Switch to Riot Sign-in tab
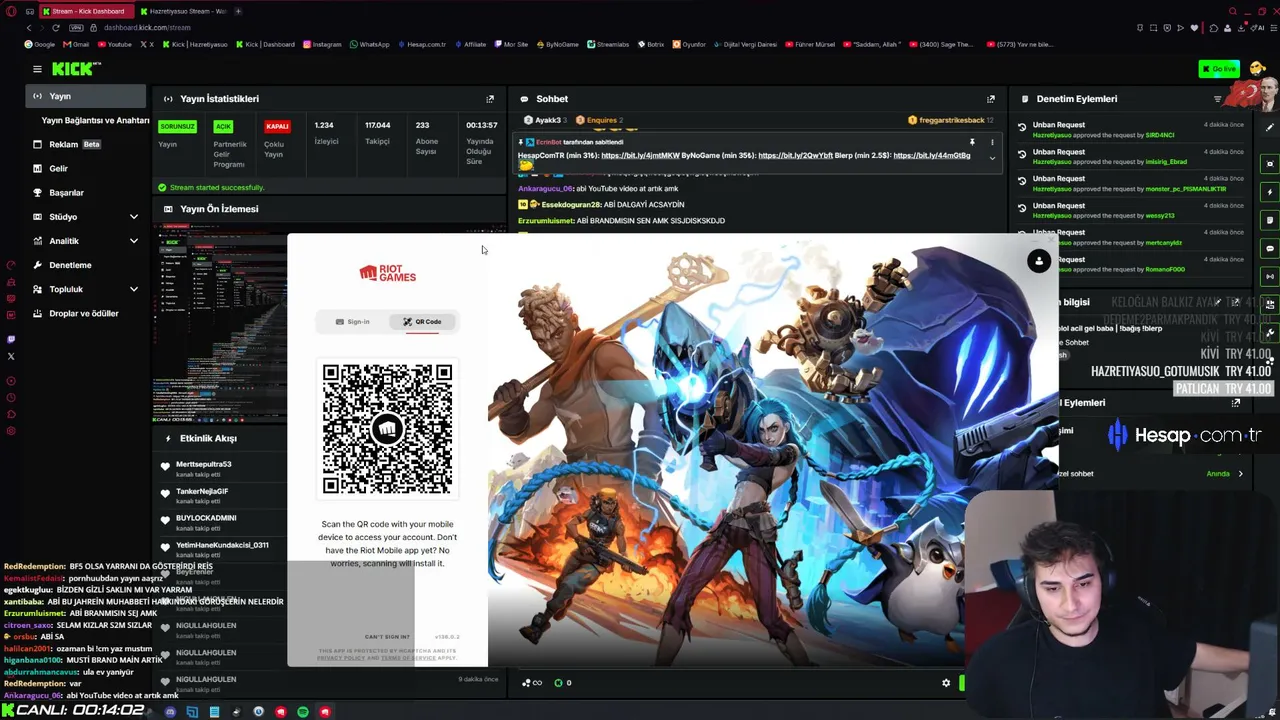Viewport: 1280px width, 720px height. tap(353, 322)
